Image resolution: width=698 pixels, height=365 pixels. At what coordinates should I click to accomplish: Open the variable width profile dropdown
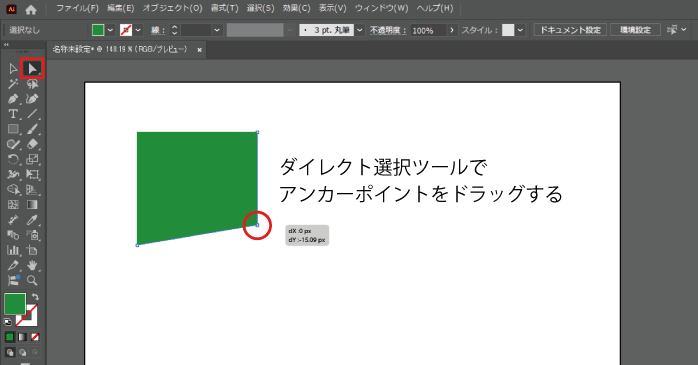point(289,30)
